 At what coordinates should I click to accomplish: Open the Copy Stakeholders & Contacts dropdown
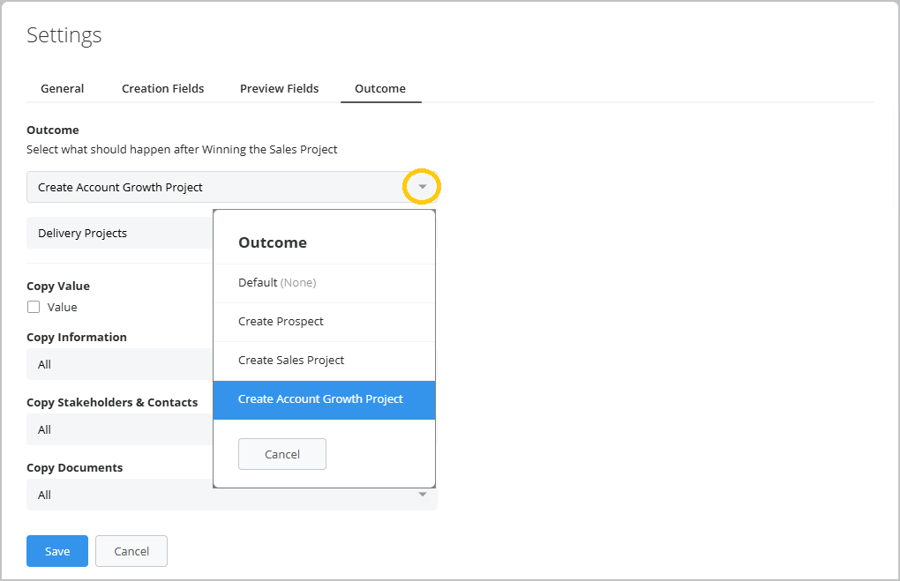[119, 429]
